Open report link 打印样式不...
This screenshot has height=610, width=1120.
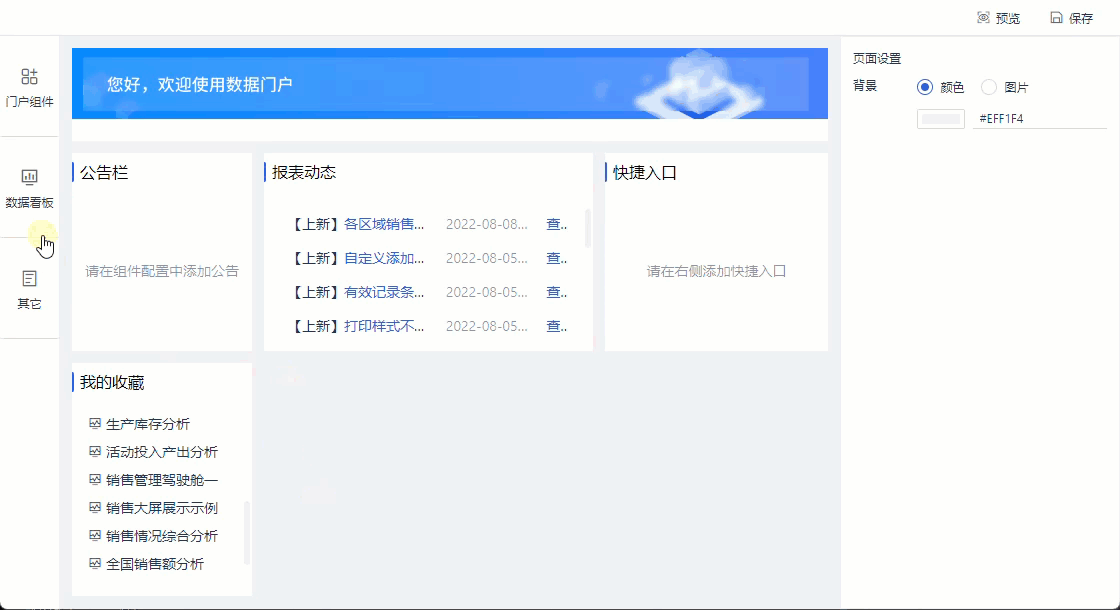click(x=384, y=326)
